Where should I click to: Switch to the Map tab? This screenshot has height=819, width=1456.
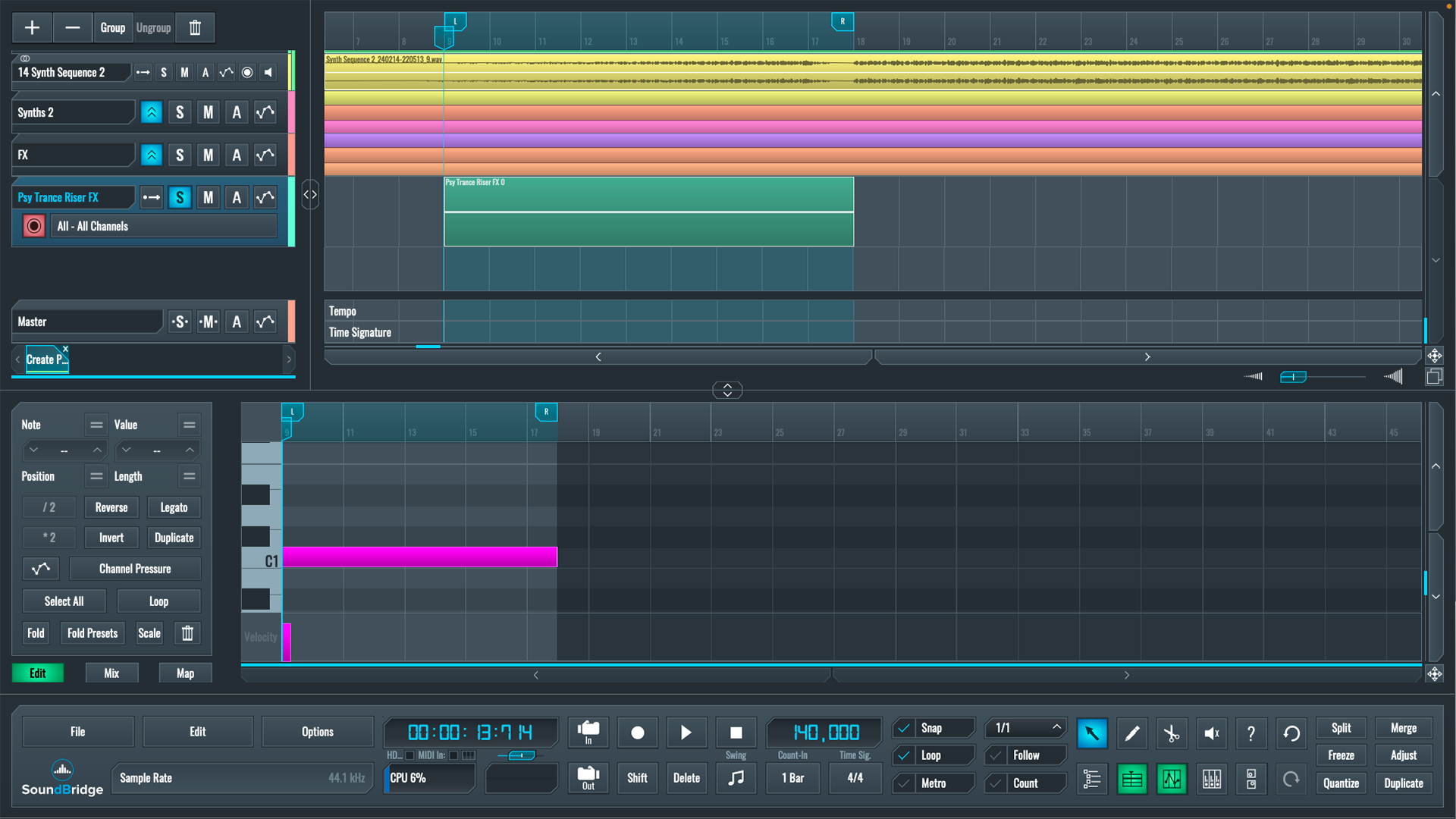coord(186,673)
